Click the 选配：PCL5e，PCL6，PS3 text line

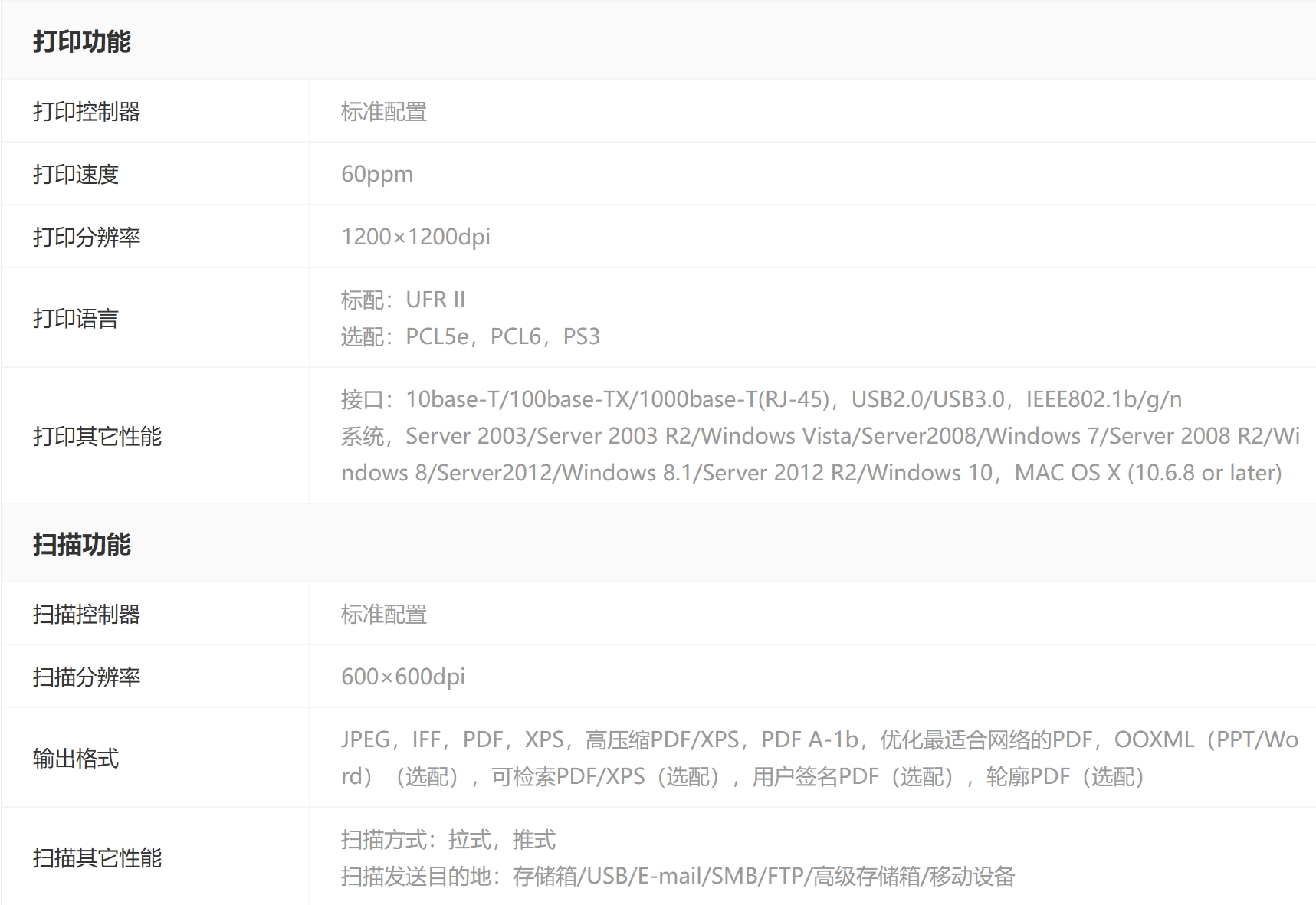[471, 337]
